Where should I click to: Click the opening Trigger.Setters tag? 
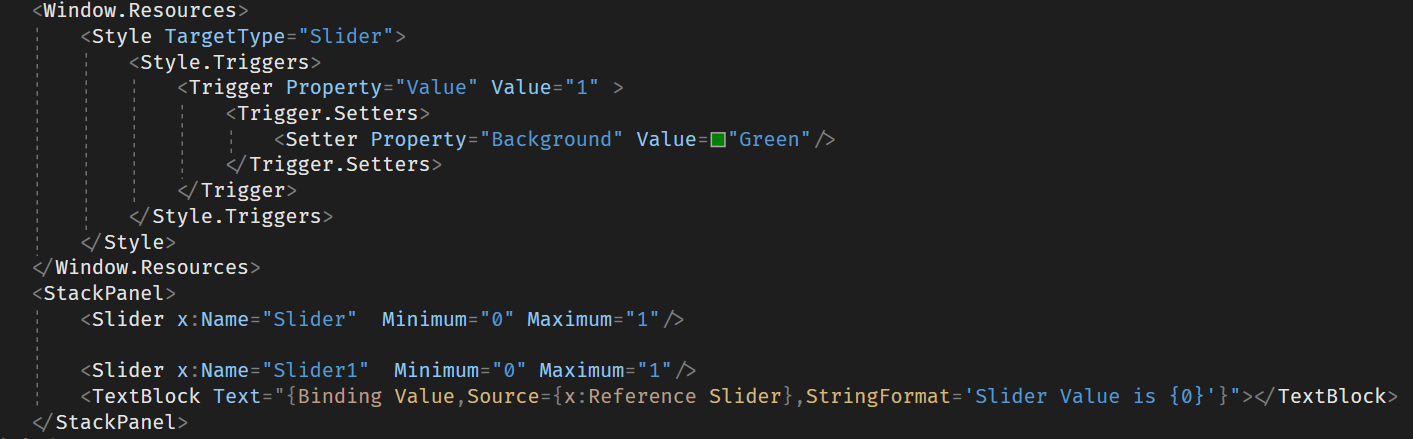[328, 113]
